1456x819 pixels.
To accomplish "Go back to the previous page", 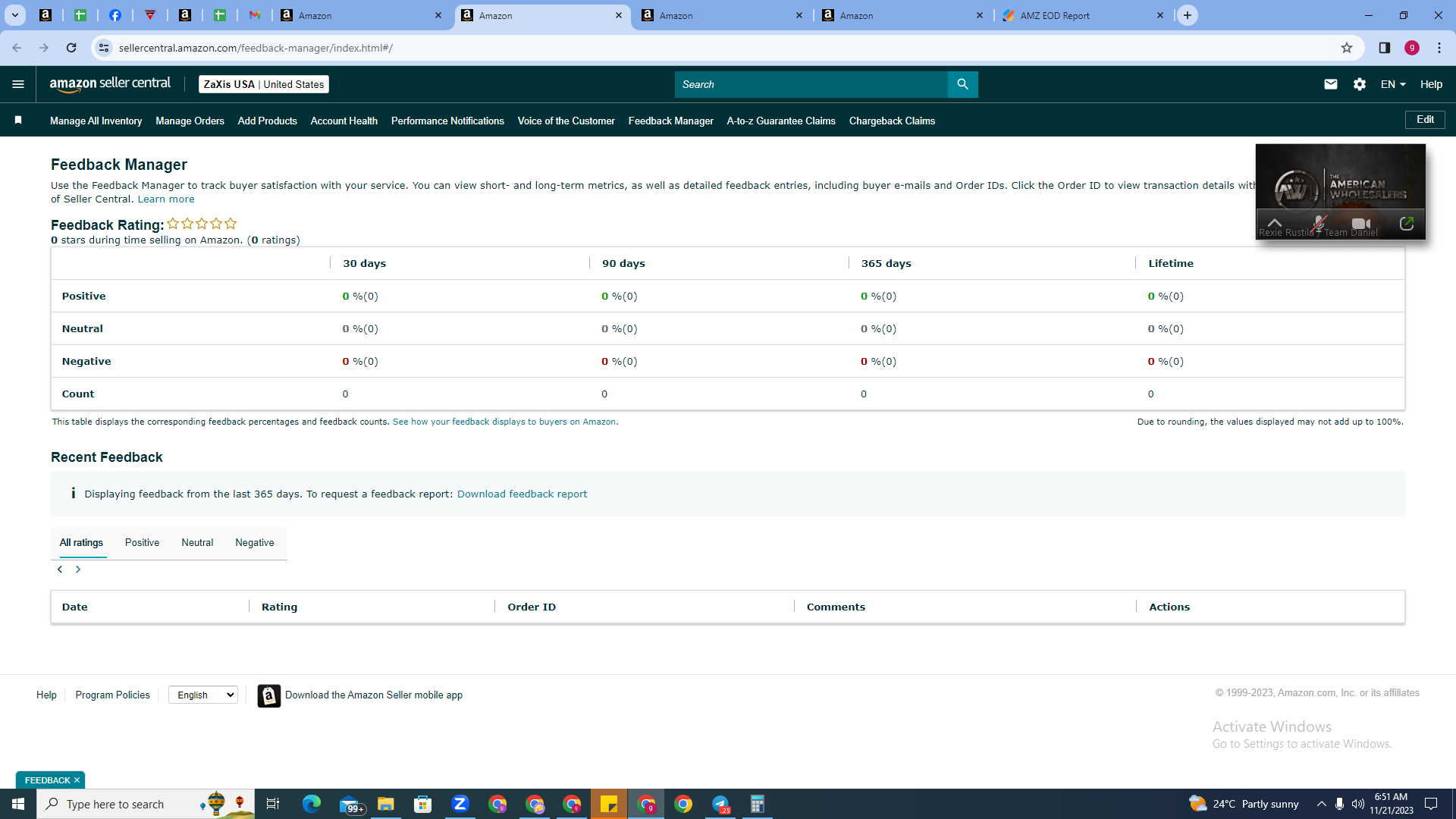I will click(17, 48).
